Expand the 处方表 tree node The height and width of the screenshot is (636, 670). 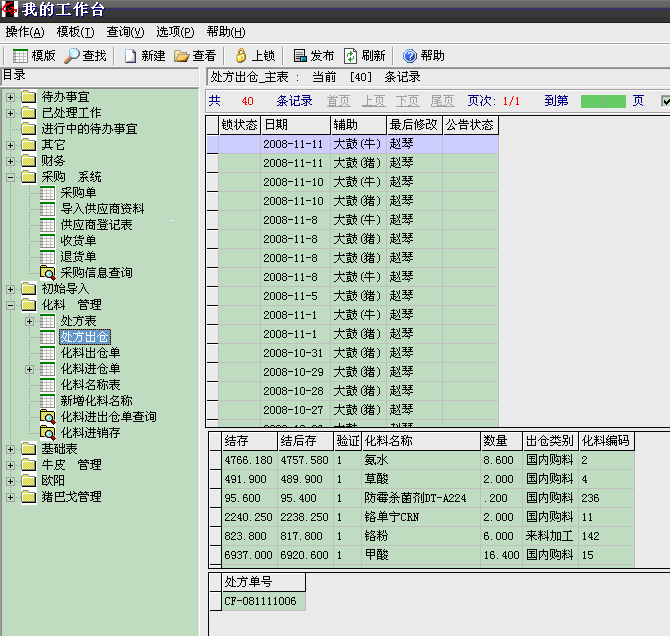30,321
